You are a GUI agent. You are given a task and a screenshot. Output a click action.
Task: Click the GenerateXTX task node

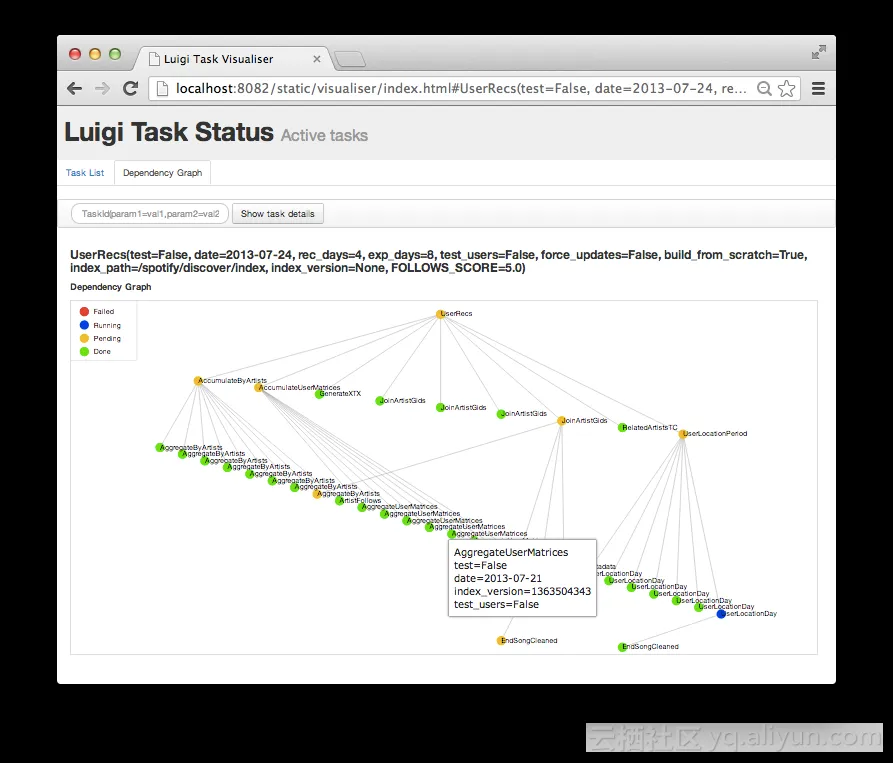(x=317, y=395)
